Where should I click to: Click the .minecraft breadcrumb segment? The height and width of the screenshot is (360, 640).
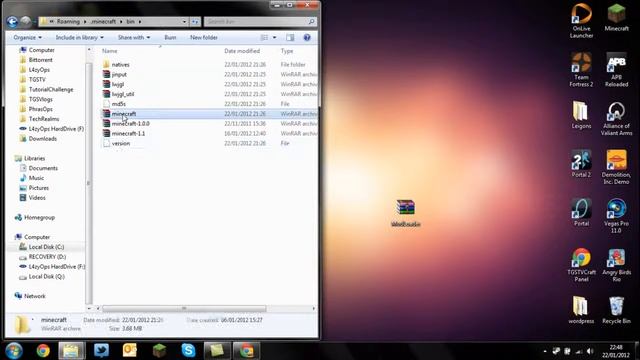(x=103, y=22)
